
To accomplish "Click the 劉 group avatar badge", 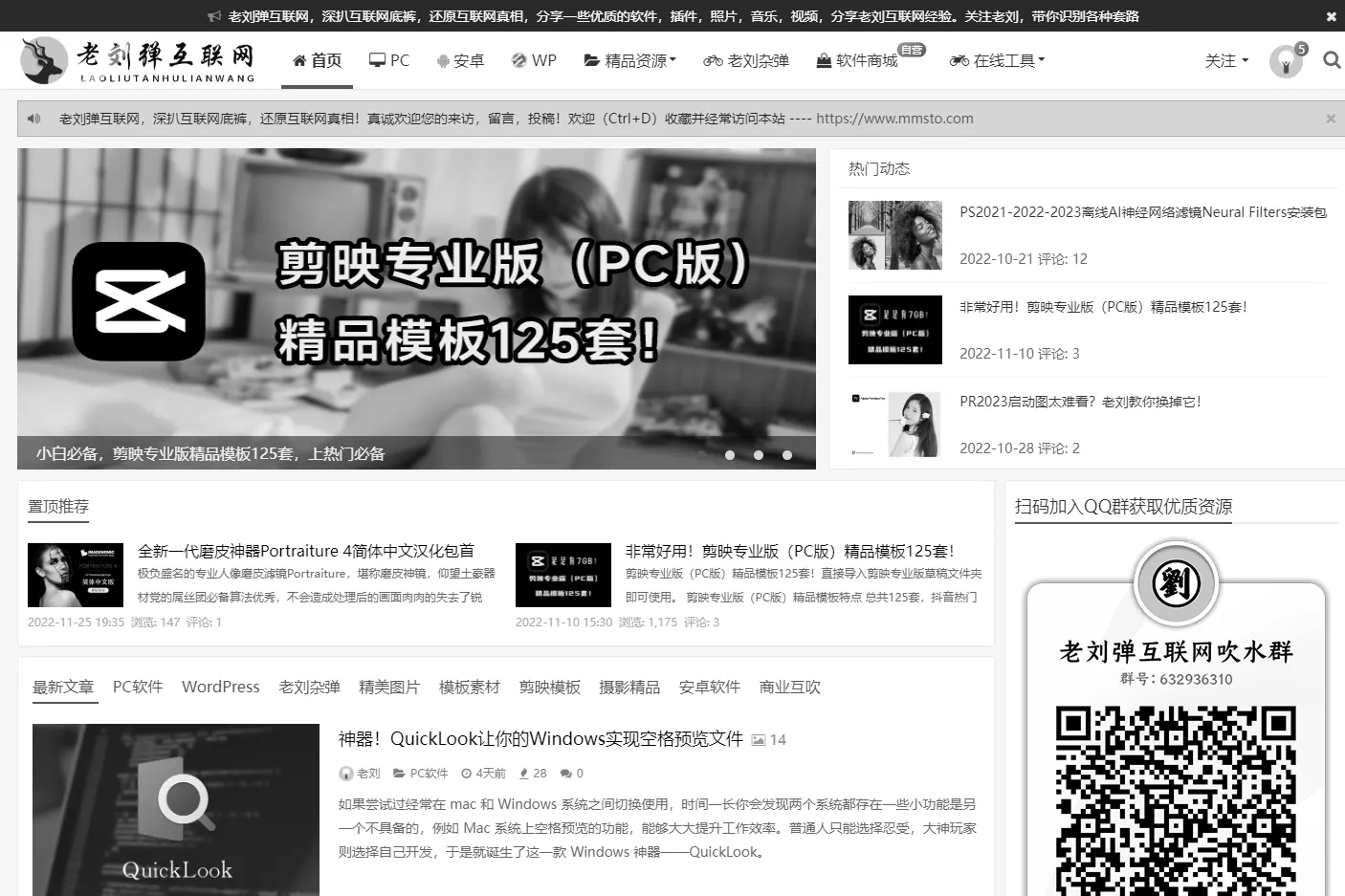I will click(1176, 583).
